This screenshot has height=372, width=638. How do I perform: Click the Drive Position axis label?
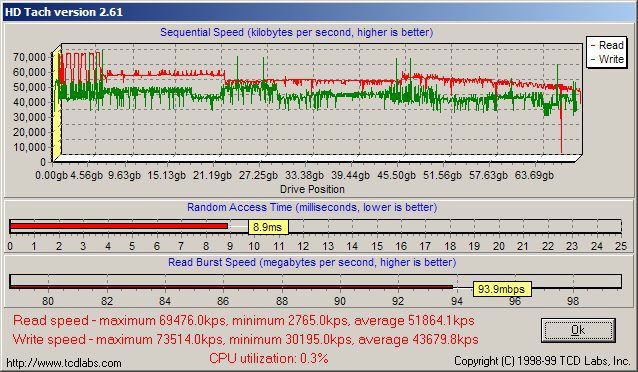point(312,189)
